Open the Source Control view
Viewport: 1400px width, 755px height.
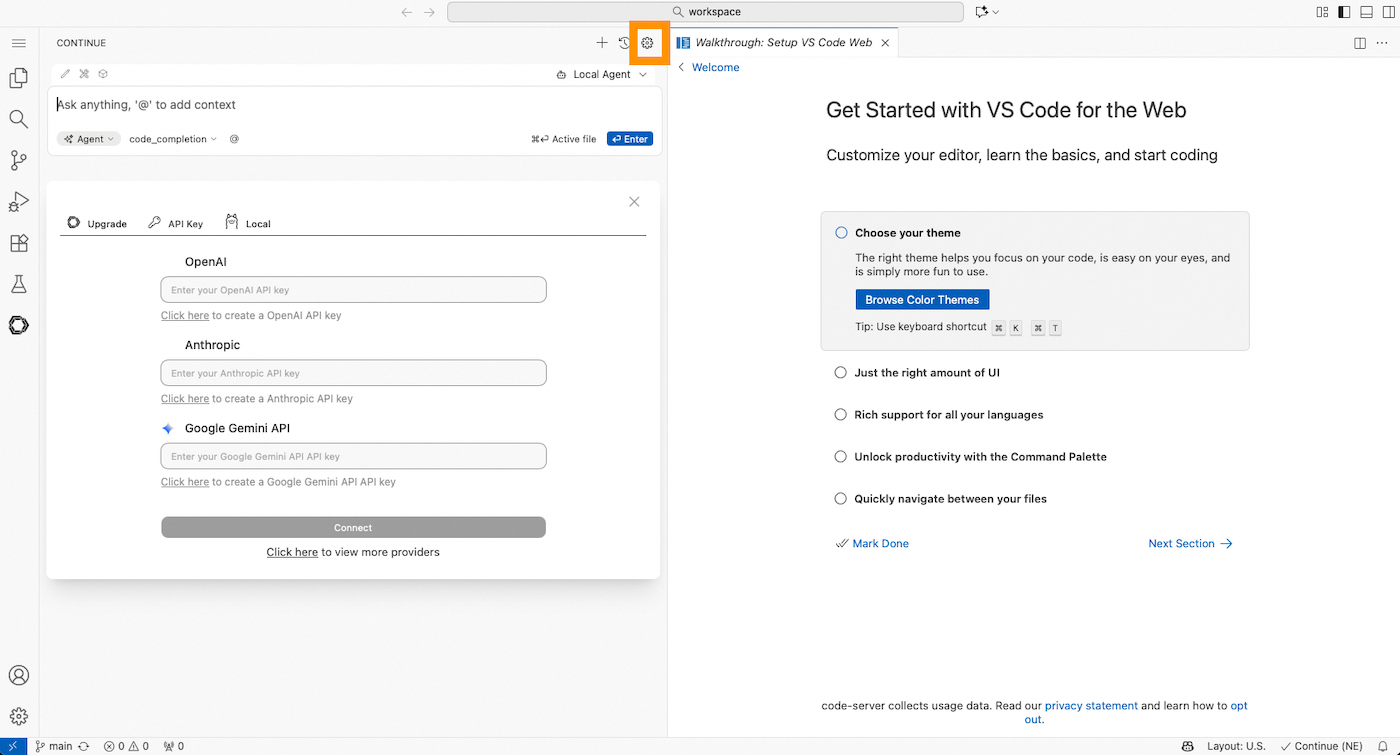coord(18,160)
